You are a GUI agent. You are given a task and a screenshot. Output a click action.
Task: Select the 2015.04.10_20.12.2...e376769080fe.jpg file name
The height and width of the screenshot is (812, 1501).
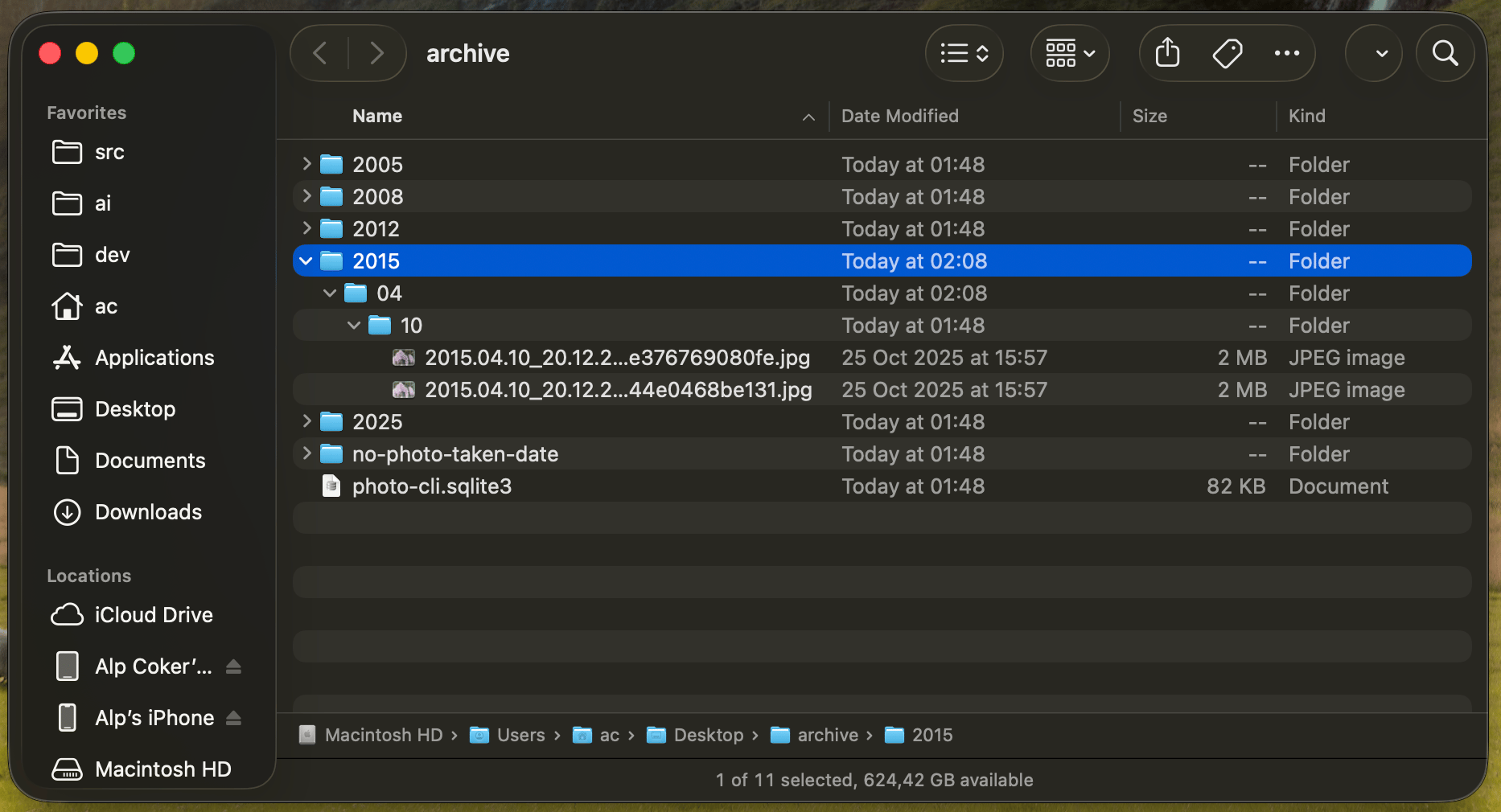(618, 357)
